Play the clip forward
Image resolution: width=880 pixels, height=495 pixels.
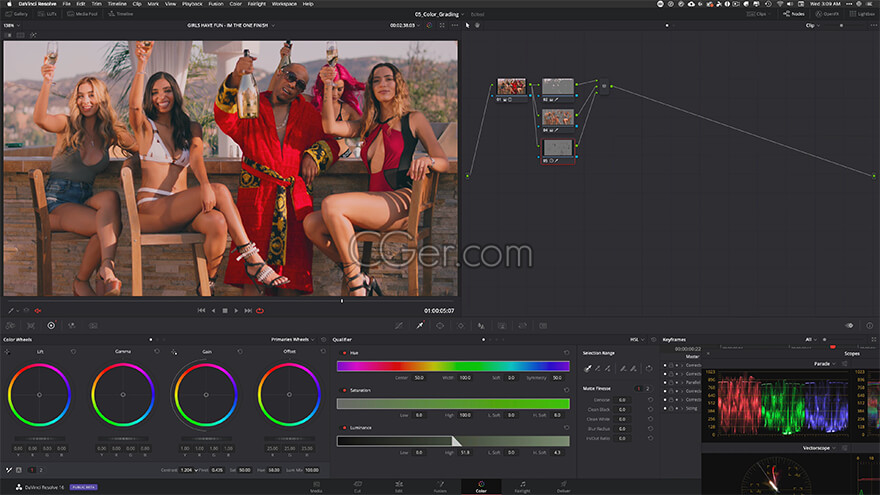[x=236, y=310]
